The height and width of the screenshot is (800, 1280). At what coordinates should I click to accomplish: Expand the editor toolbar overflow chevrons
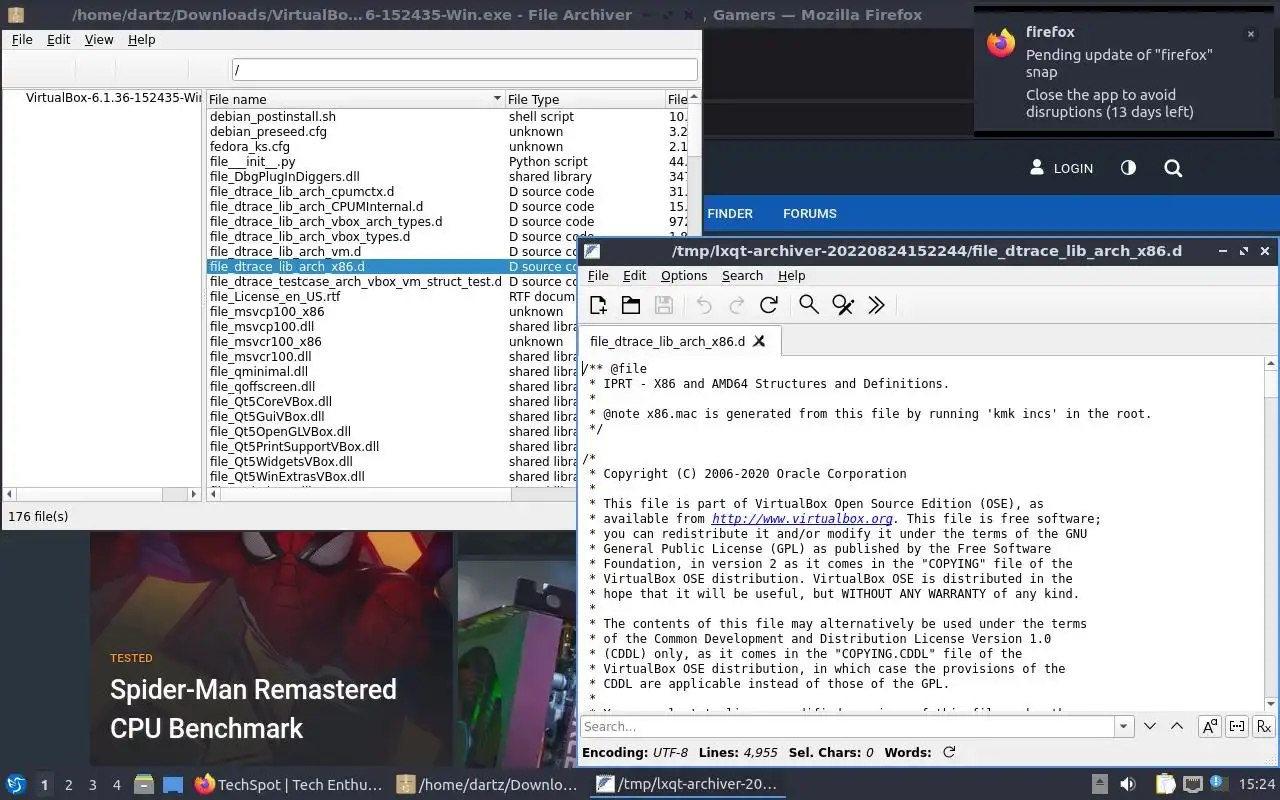(x=877, y=306)
